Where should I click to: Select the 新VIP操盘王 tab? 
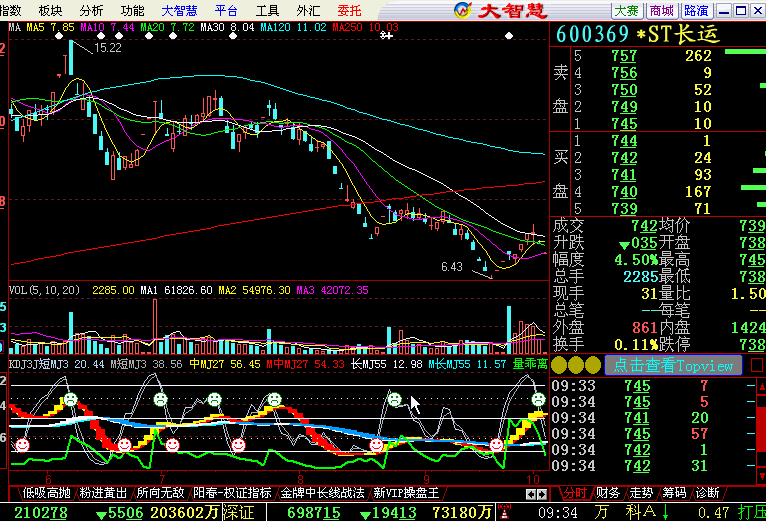[x=406, y=493]
